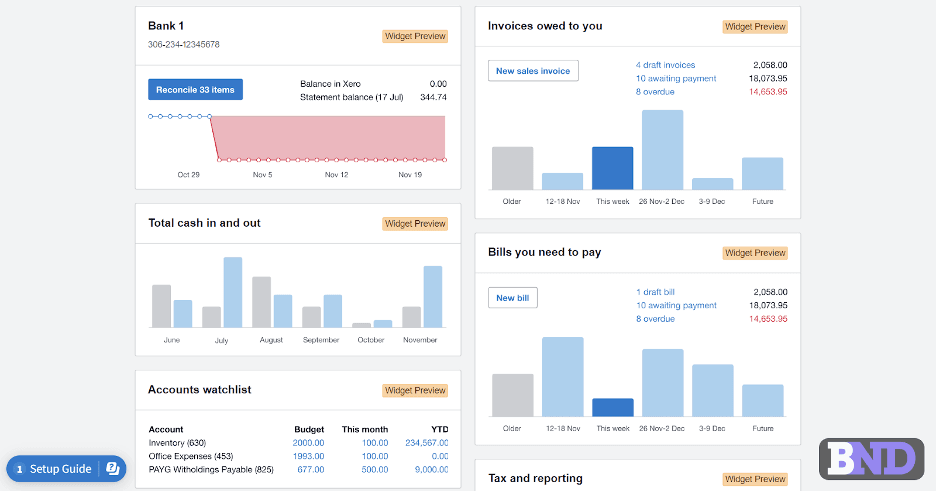Select the blue July bar in cash chart
This screenshot has width=936, height=492.
(233, 293)
